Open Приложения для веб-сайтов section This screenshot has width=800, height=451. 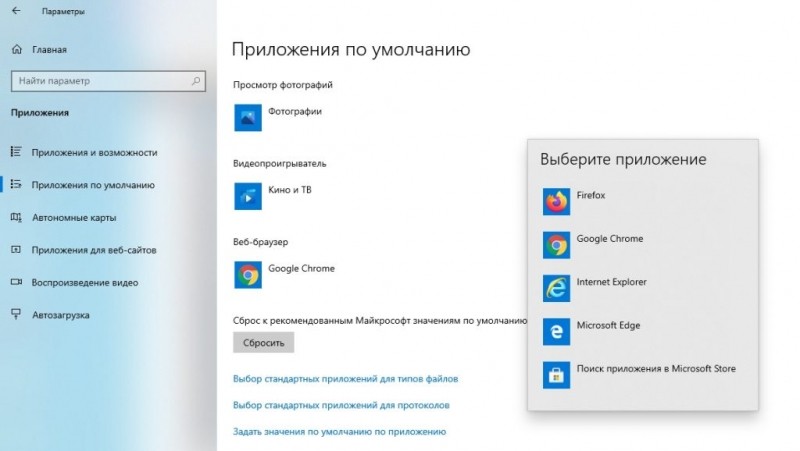click(94, 250)
